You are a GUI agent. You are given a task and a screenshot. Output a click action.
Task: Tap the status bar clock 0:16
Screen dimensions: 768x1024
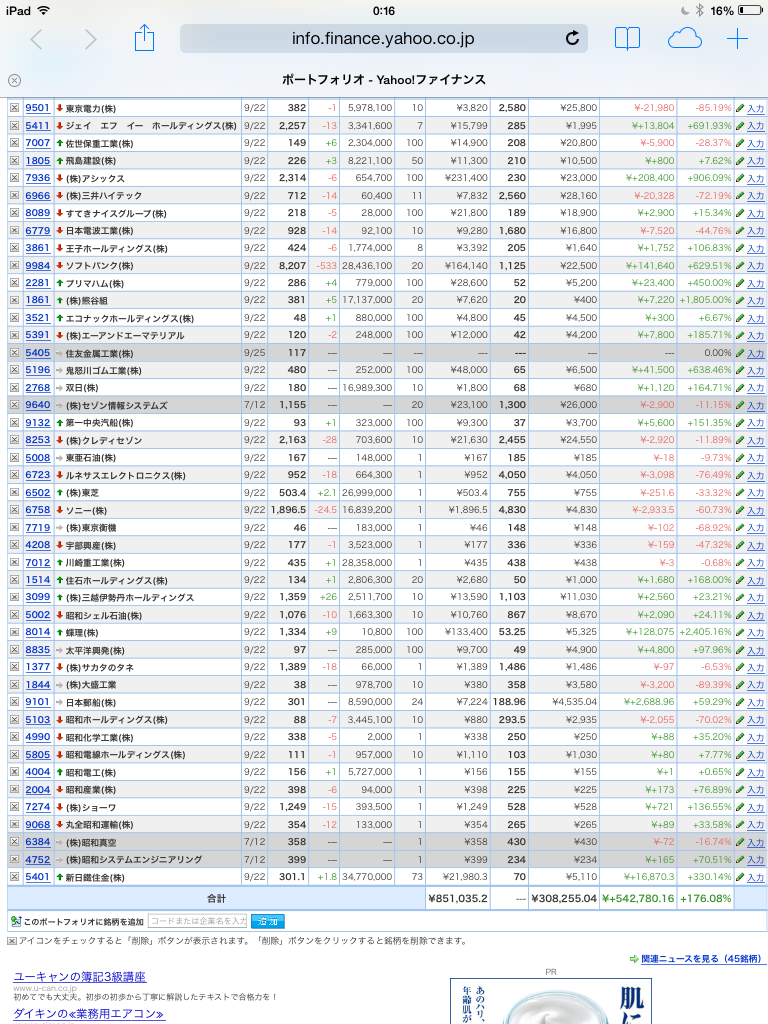(x=384, y=10)
